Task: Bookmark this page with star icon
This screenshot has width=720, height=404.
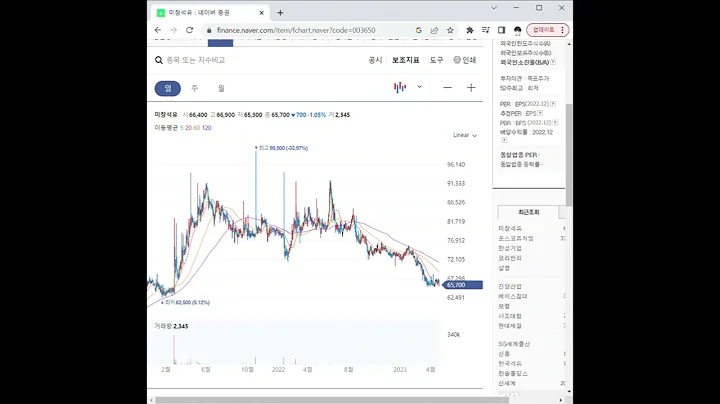Action: pyautogui.click(x=450, y=30)
